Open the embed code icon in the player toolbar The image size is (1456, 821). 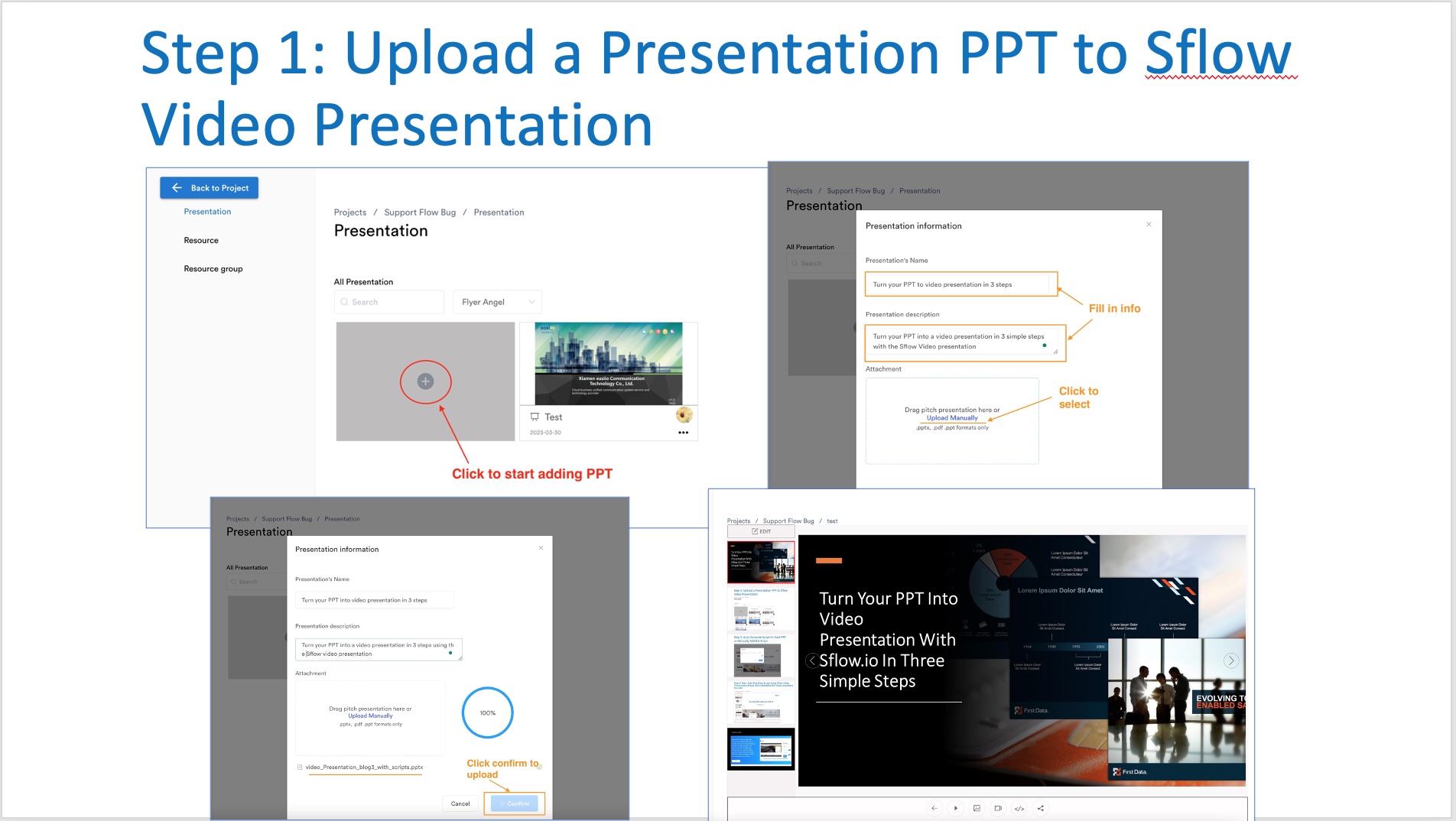coord(1019,807)
